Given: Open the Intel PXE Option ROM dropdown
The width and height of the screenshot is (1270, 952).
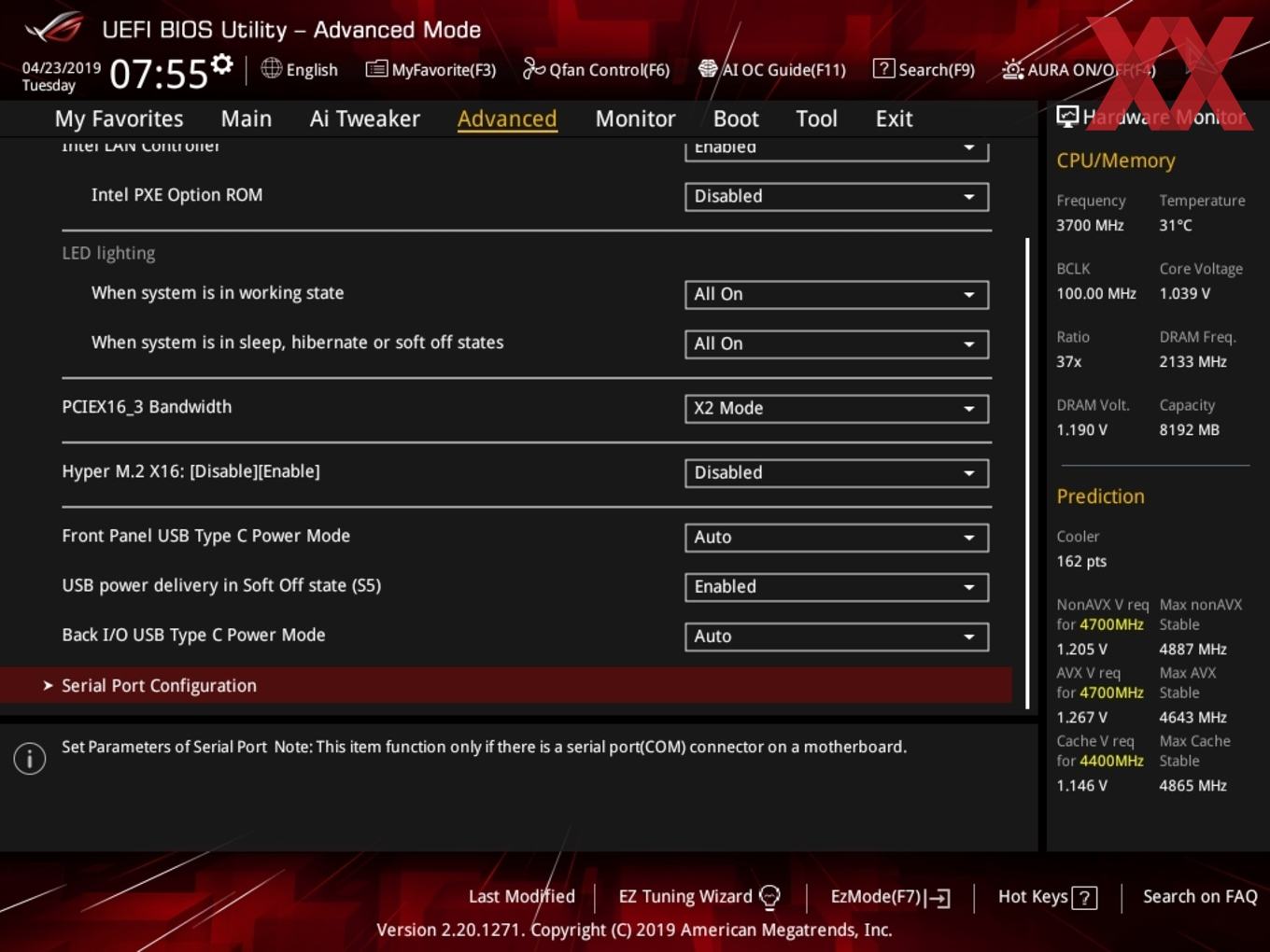Looking at the screenshot, I should click(x=837, y=197).
